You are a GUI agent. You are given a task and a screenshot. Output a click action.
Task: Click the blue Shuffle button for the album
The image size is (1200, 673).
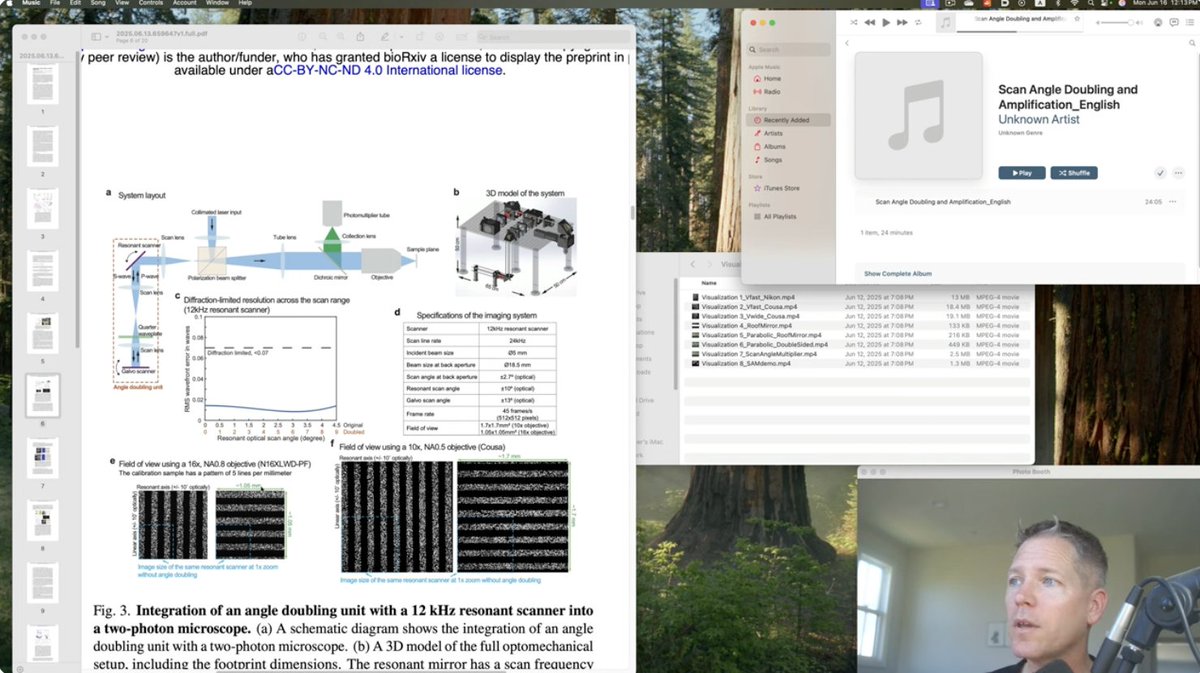click(x=1074, y=173)
